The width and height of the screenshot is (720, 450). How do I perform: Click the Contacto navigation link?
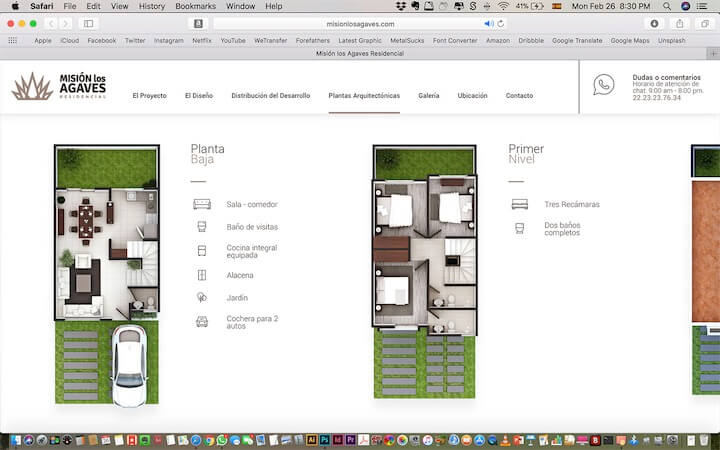(x=519, y=96)
